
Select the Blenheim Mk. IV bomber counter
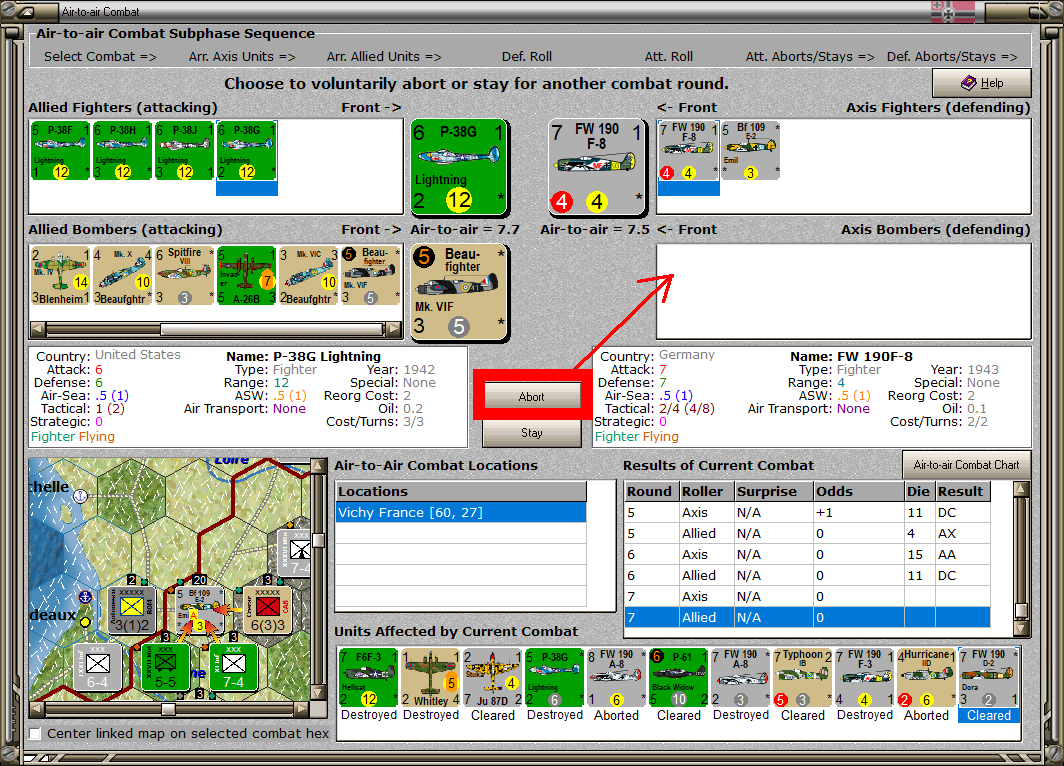[60, 275]
